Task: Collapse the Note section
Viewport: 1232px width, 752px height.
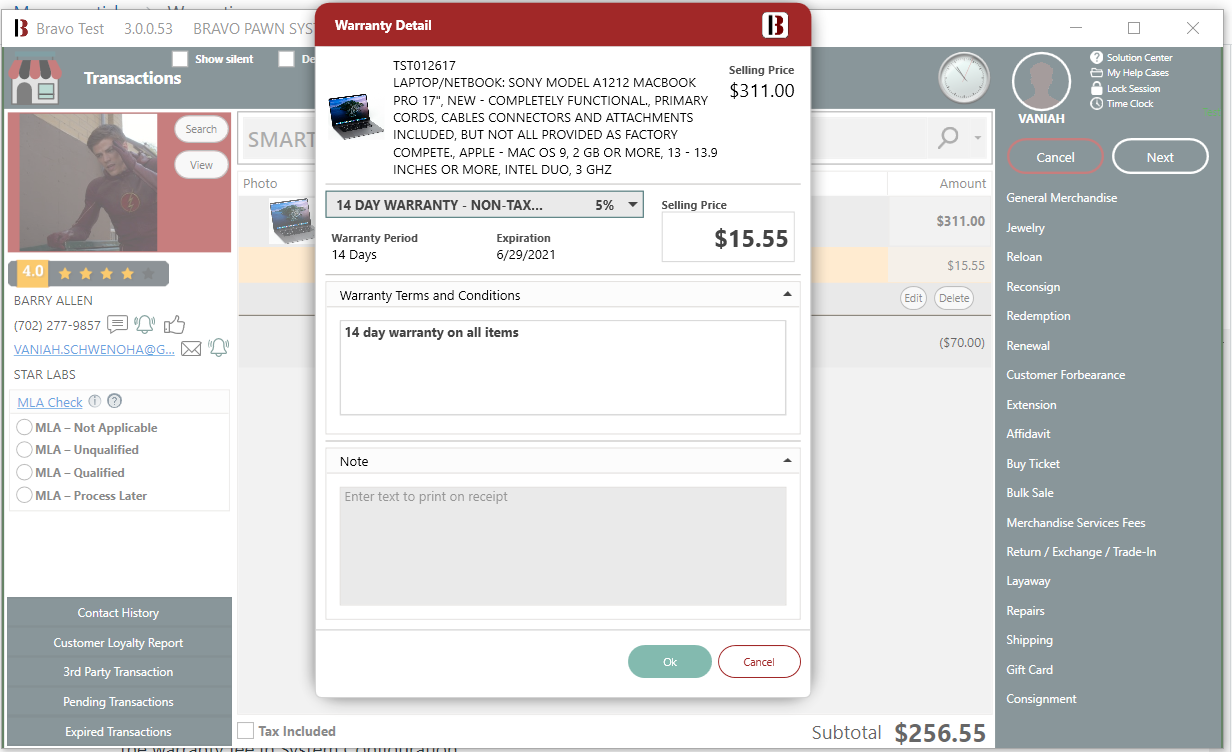Action: coord(787,461)
